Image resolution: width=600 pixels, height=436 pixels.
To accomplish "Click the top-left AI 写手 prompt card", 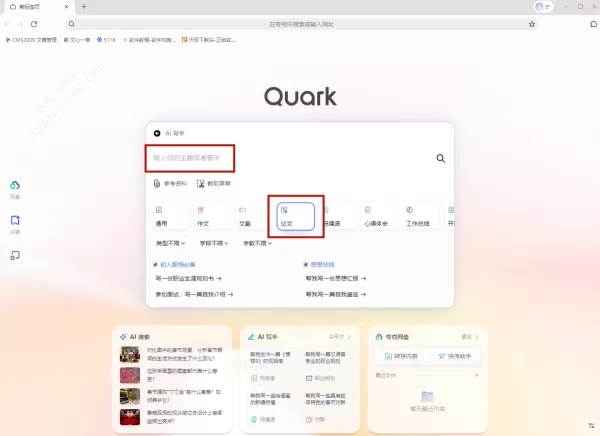I will click(x=271, y=366).
